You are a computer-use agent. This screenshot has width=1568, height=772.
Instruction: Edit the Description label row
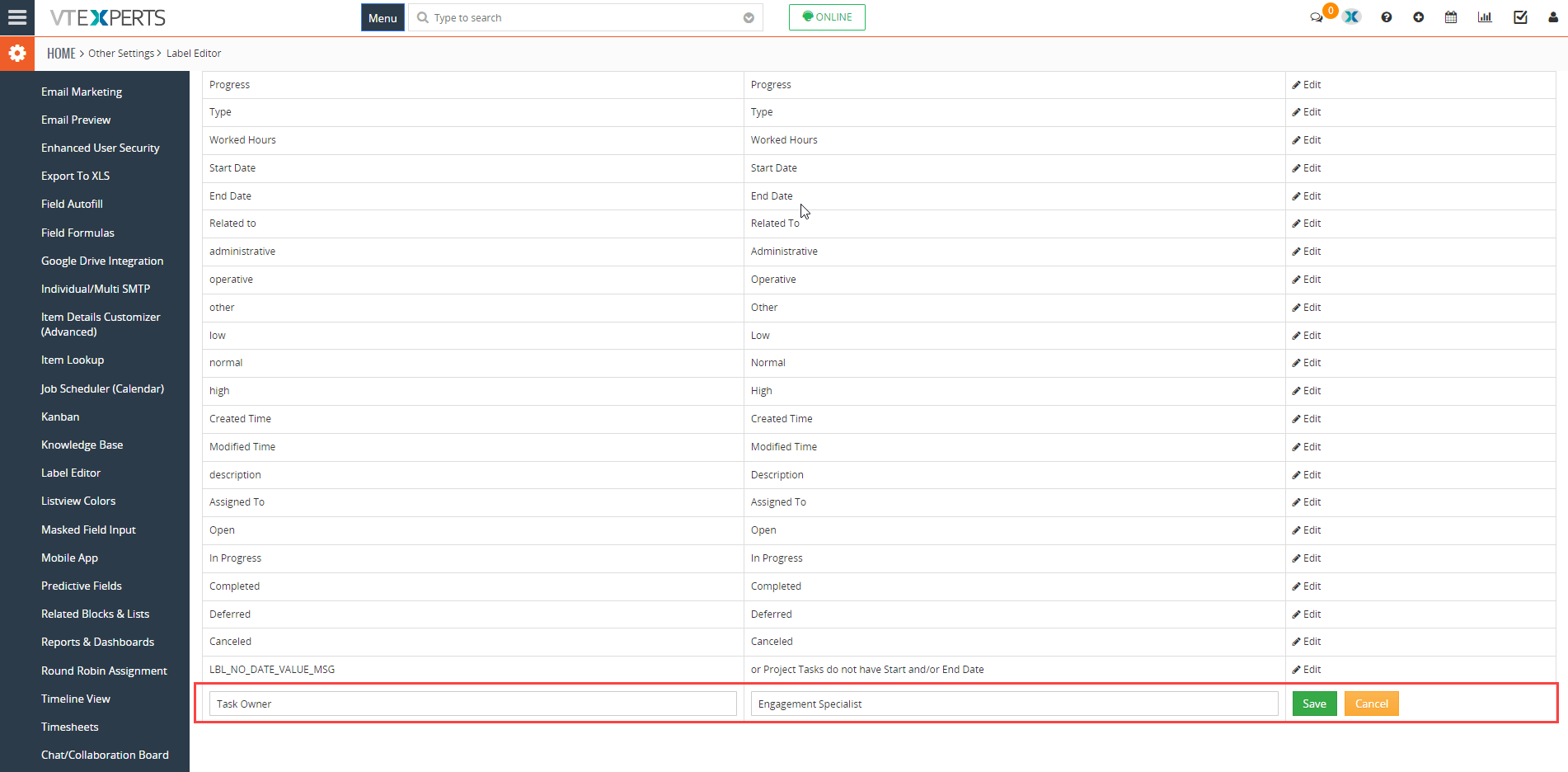pyautogui.click(x=1307, y=475)
